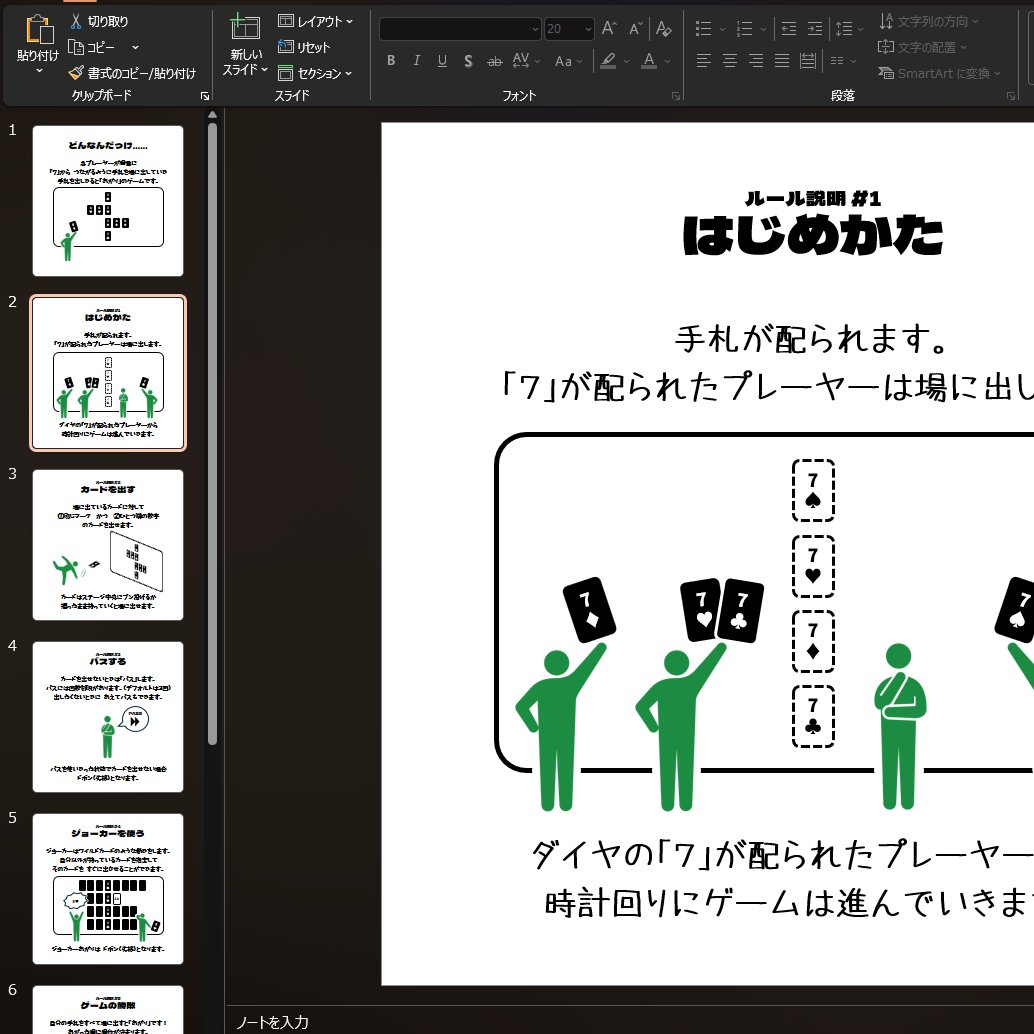Open Text Direction (文字列の方向) menu

click(928, 21)
